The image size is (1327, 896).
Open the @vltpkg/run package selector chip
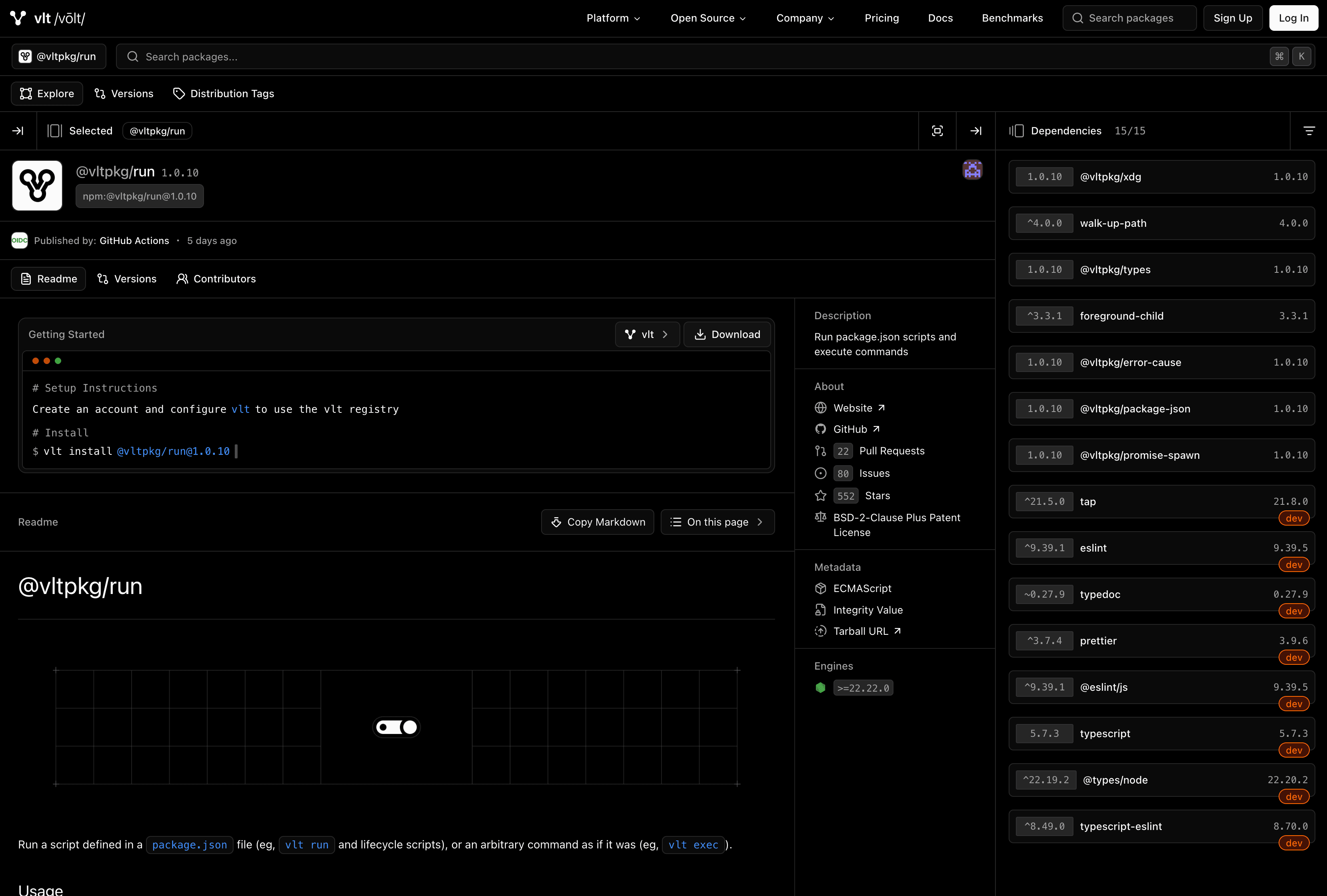coord(59,56)
